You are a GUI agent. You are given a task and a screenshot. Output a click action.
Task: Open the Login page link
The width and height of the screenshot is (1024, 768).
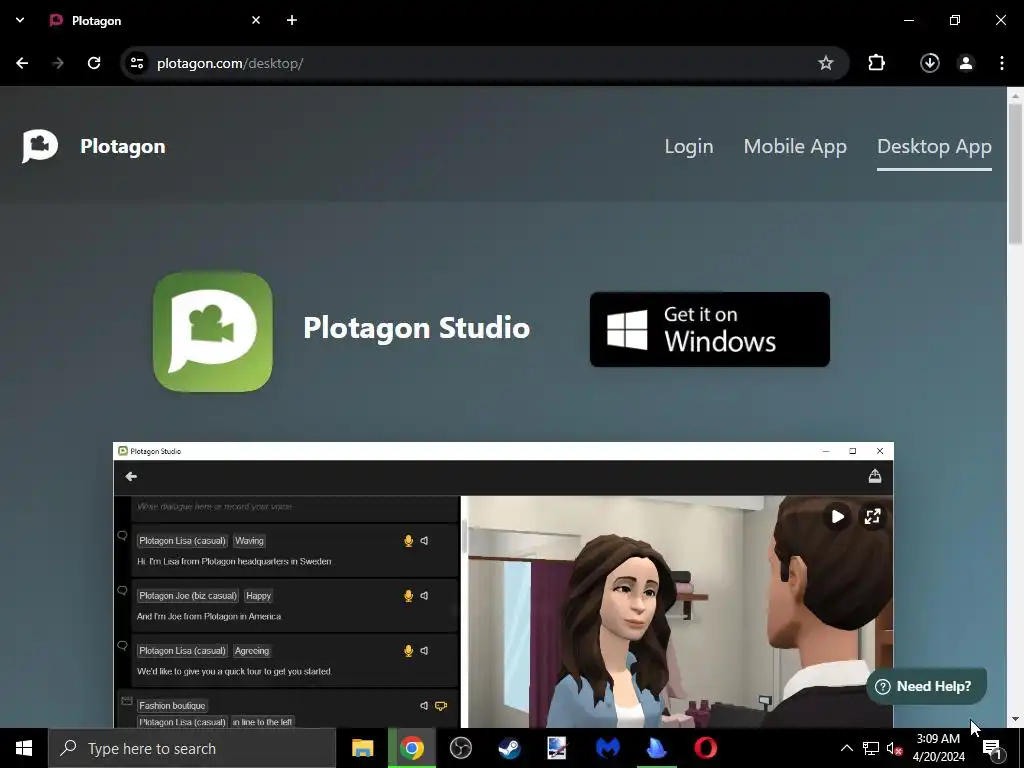pyautogui.click(x=688, y=146)
